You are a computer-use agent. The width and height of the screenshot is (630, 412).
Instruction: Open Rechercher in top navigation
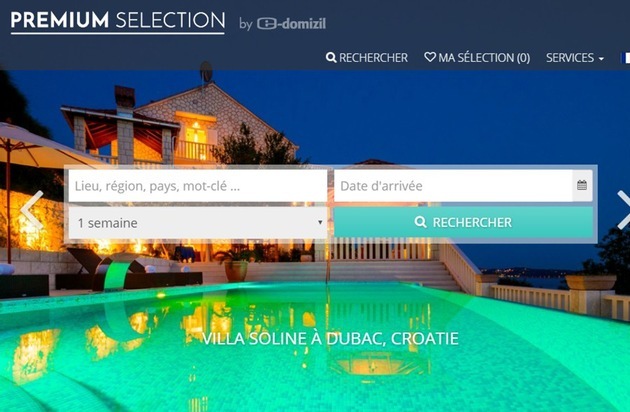point(367,58)
